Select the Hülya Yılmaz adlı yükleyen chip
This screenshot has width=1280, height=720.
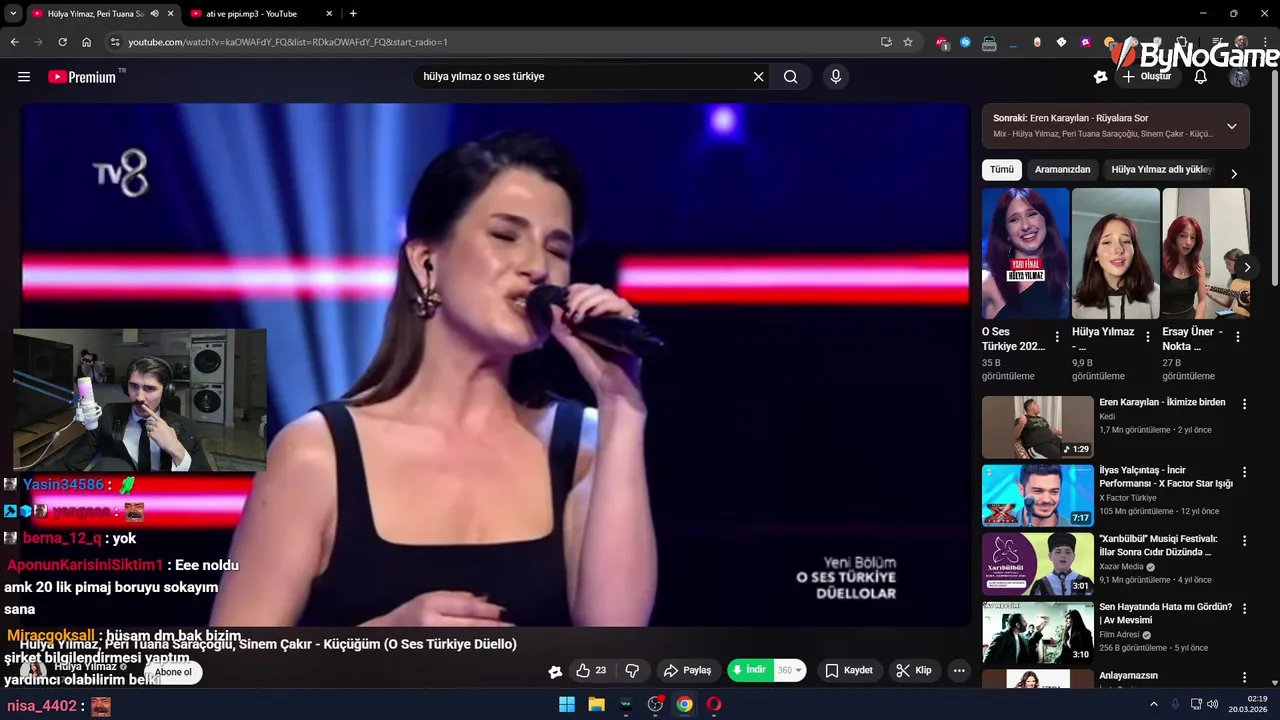1161,170
